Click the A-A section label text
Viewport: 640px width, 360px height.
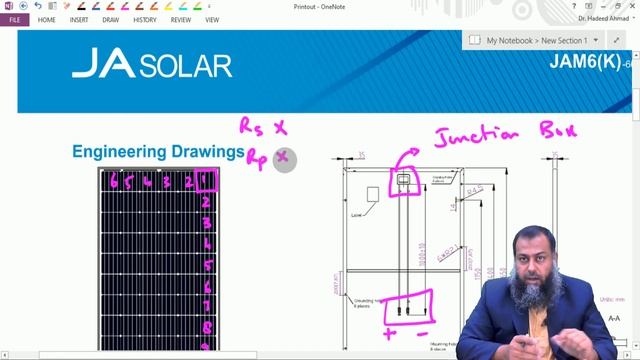[614, 318]
